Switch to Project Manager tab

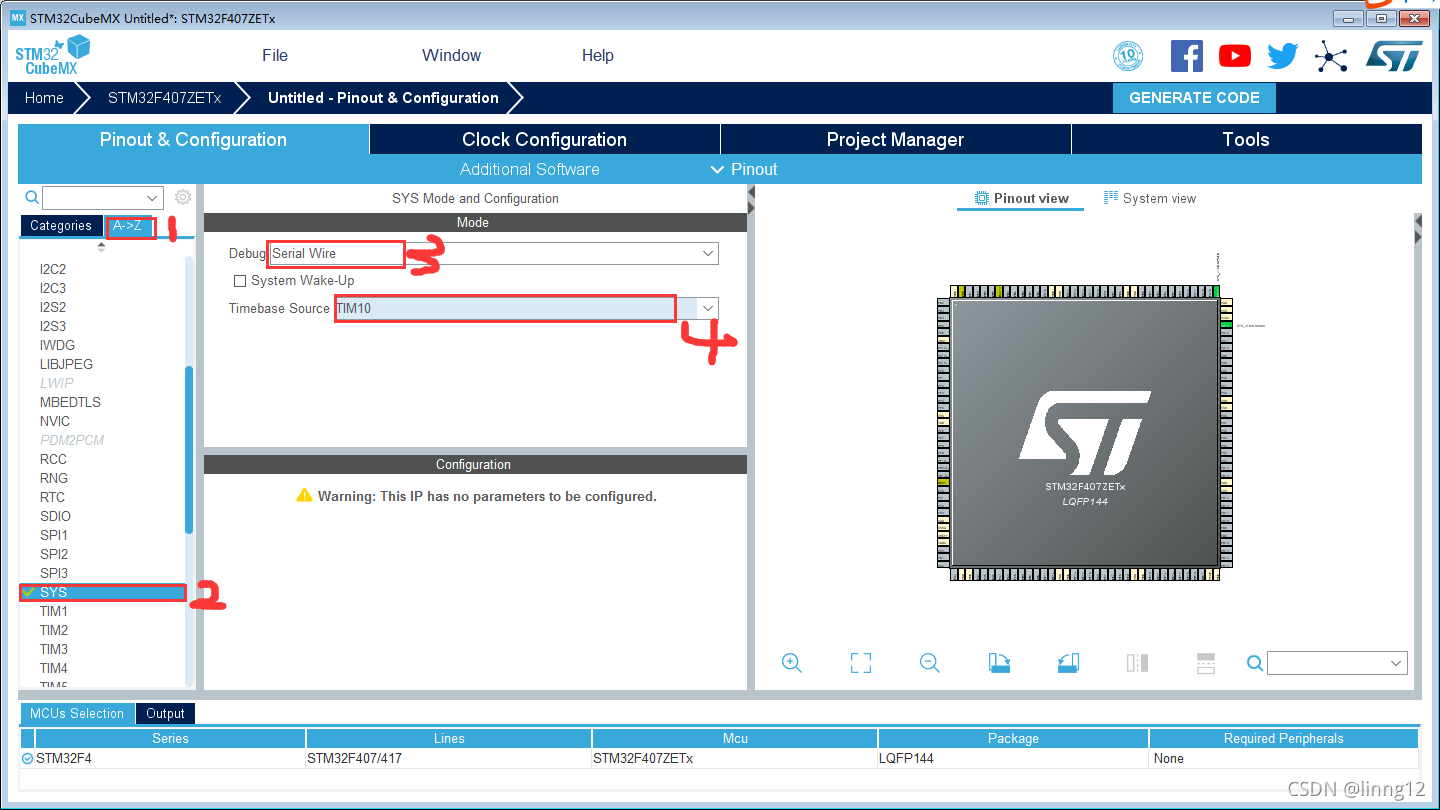pyautogui.click(x=895, y=139)
